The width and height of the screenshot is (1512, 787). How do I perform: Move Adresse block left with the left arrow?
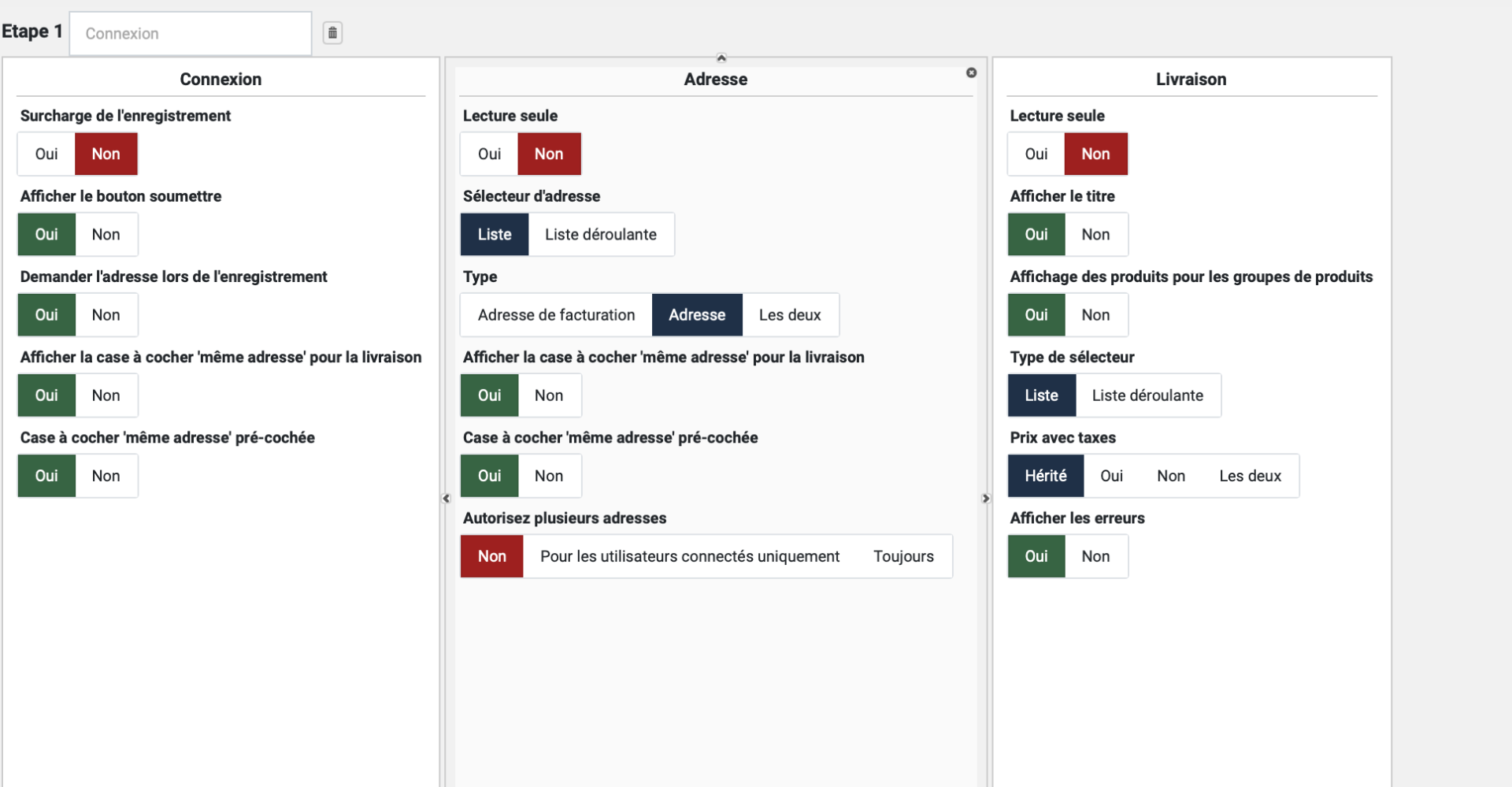447,499
